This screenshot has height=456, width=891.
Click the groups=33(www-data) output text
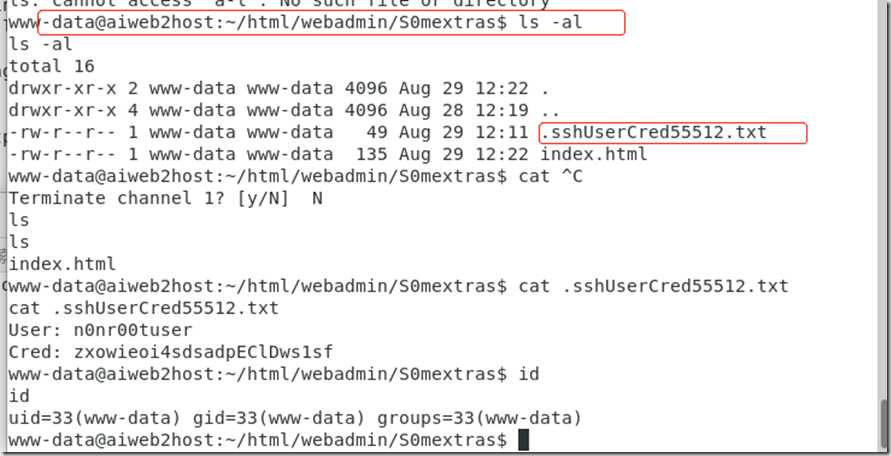click(x=480, y=418)
